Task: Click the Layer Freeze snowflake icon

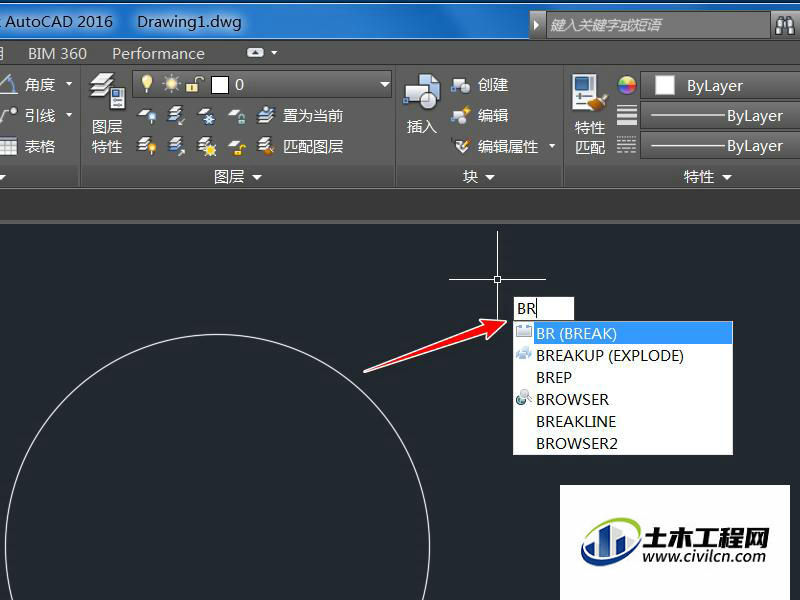Action: point(207,116)
